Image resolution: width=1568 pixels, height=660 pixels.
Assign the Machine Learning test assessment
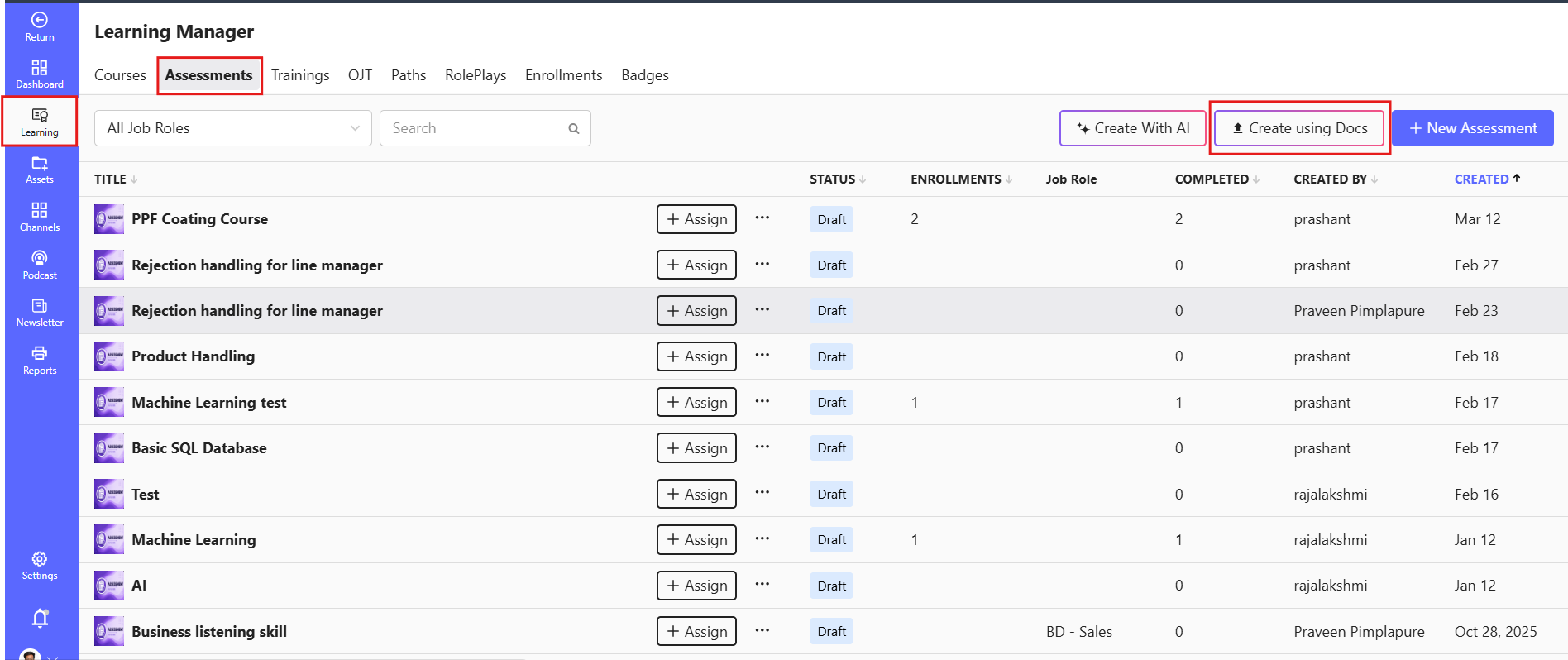click(x=696, y=403)
